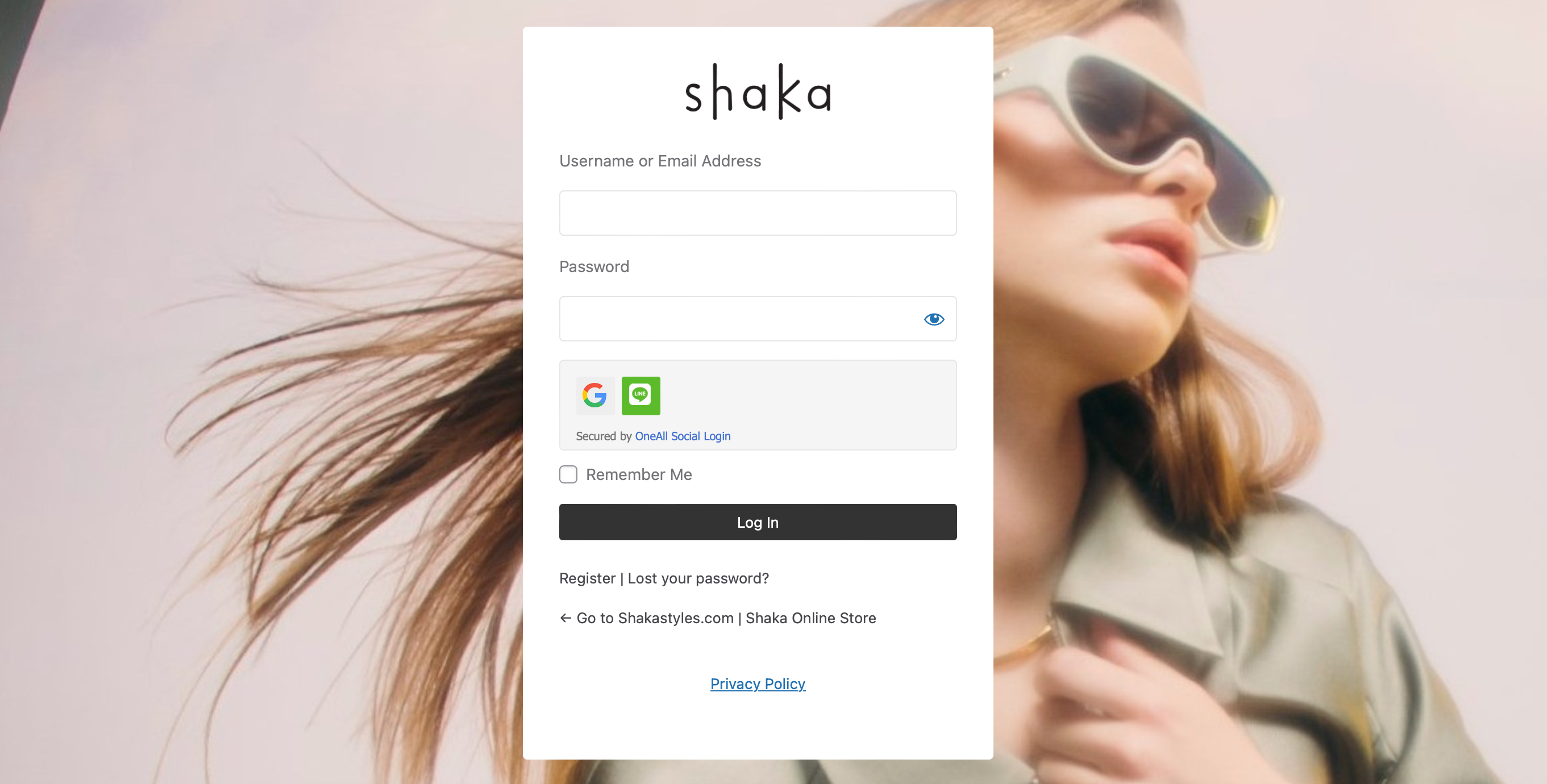Visit the OneAll Social Login link

[683, 436]
